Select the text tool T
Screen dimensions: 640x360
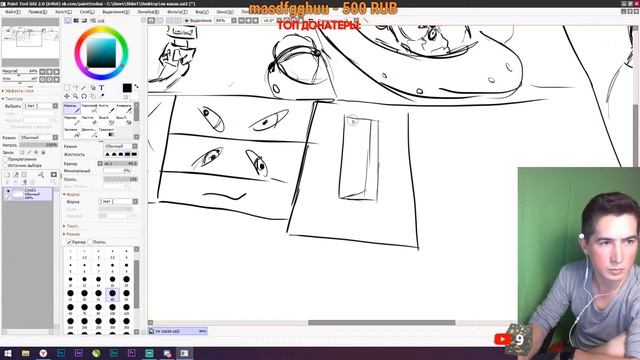[x=101, y=88]
